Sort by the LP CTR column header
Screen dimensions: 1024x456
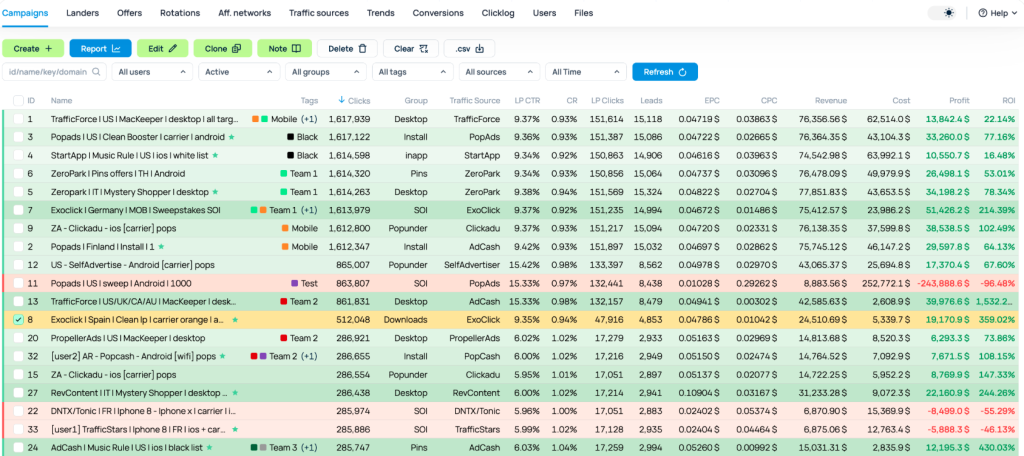click(527, 101)
